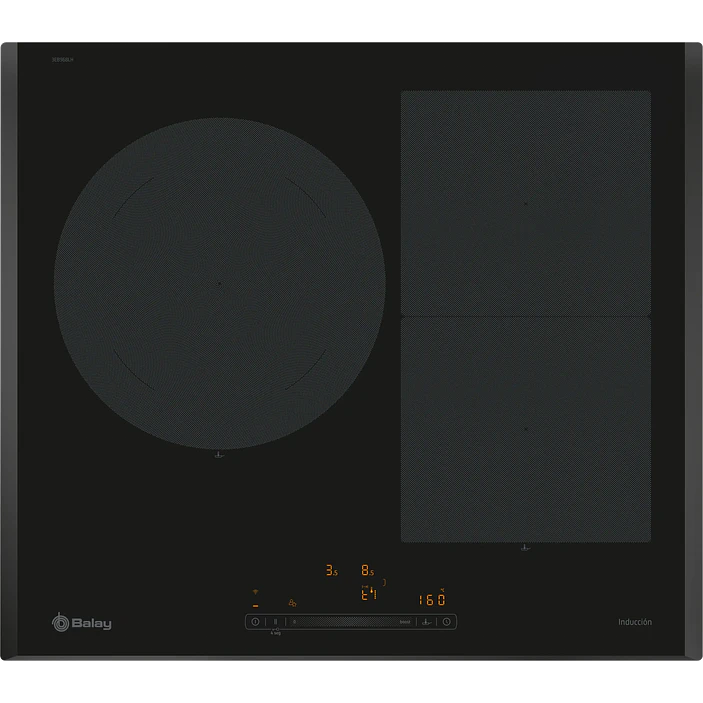703x703 pixels.
Task: Tap the pause icon above the 4 seg key-lock mark
Action: [275, 621]
